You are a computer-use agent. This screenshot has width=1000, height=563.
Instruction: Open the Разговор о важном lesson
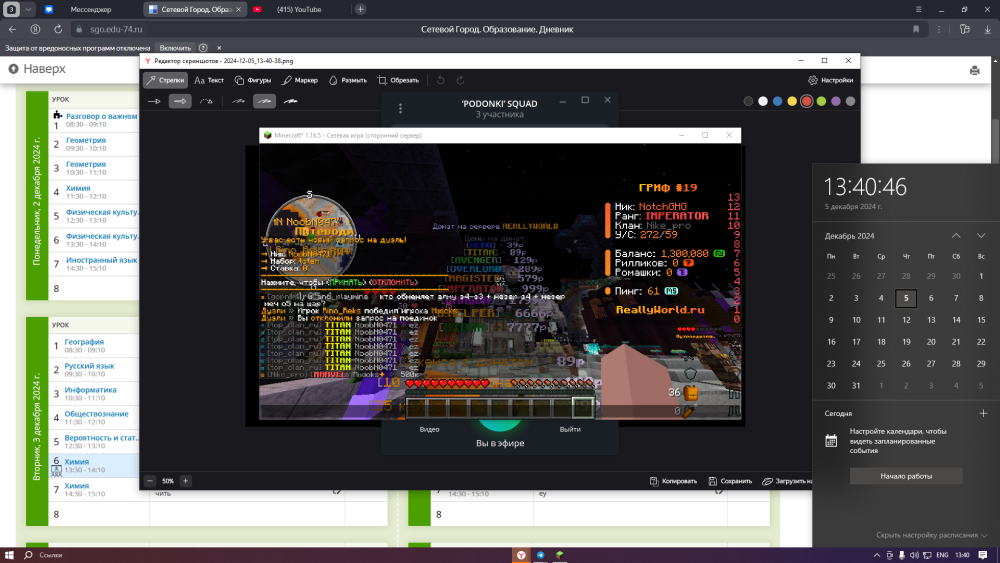coord(101,116)
